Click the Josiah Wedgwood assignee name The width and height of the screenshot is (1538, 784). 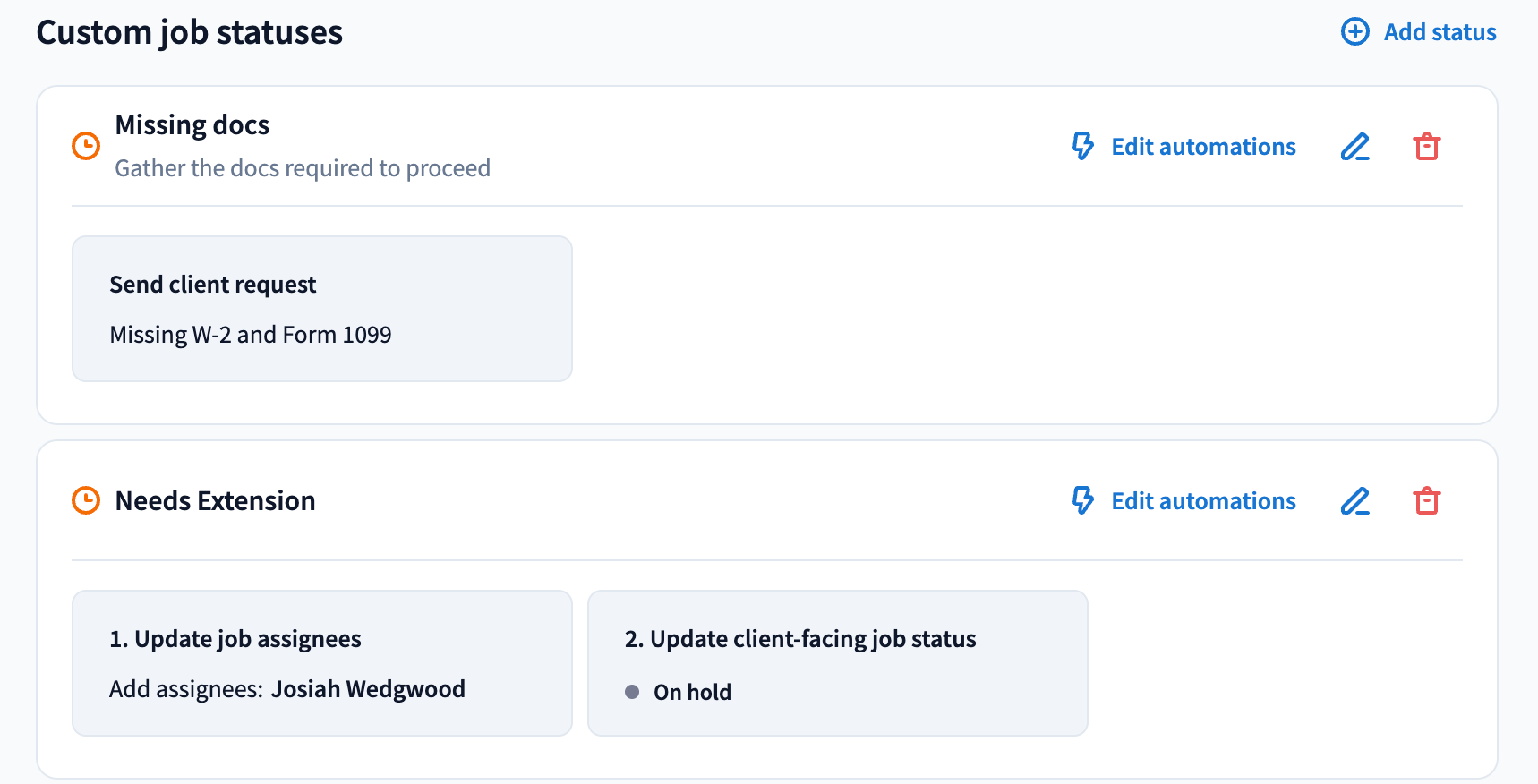tap(368, 689)
